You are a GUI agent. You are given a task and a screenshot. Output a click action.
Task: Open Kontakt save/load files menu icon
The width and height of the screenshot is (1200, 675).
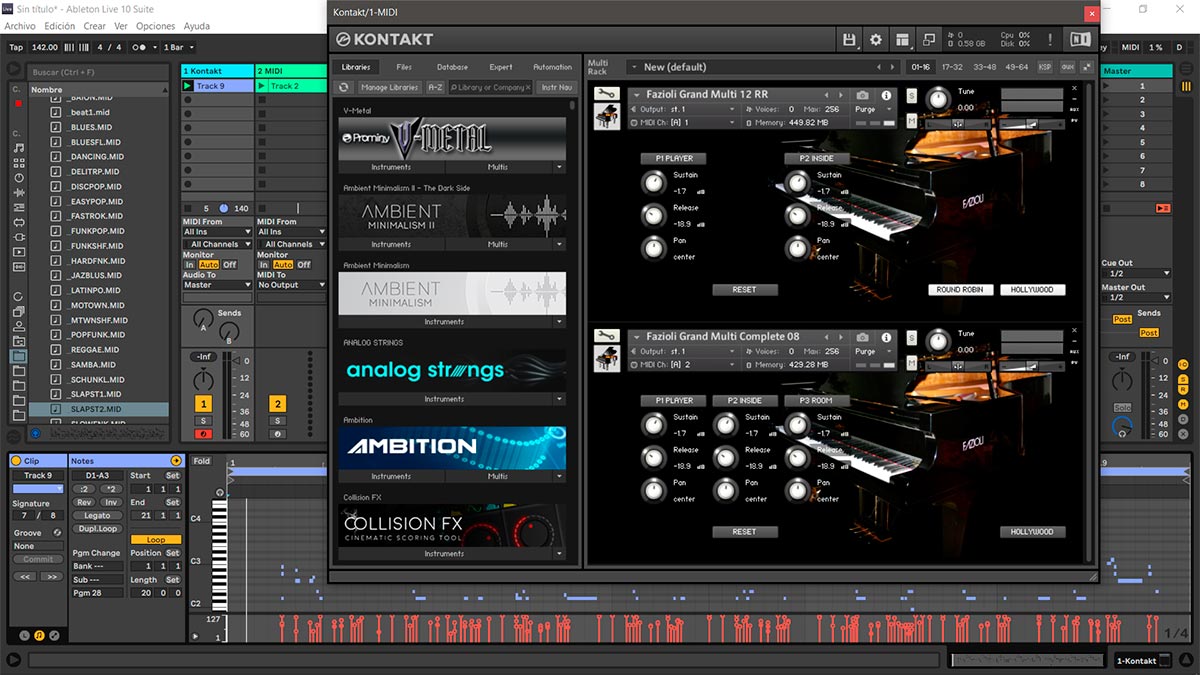coord(849,40)
